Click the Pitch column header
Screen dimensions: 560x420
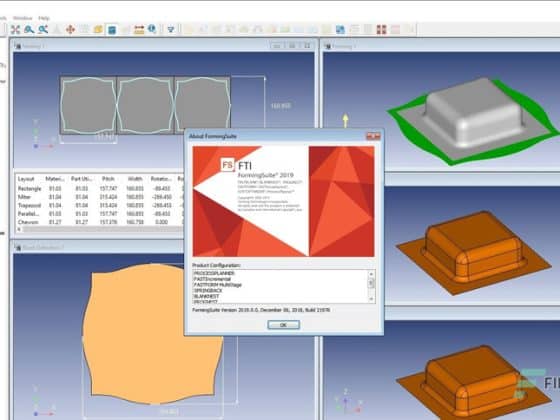tap(108, 179)
